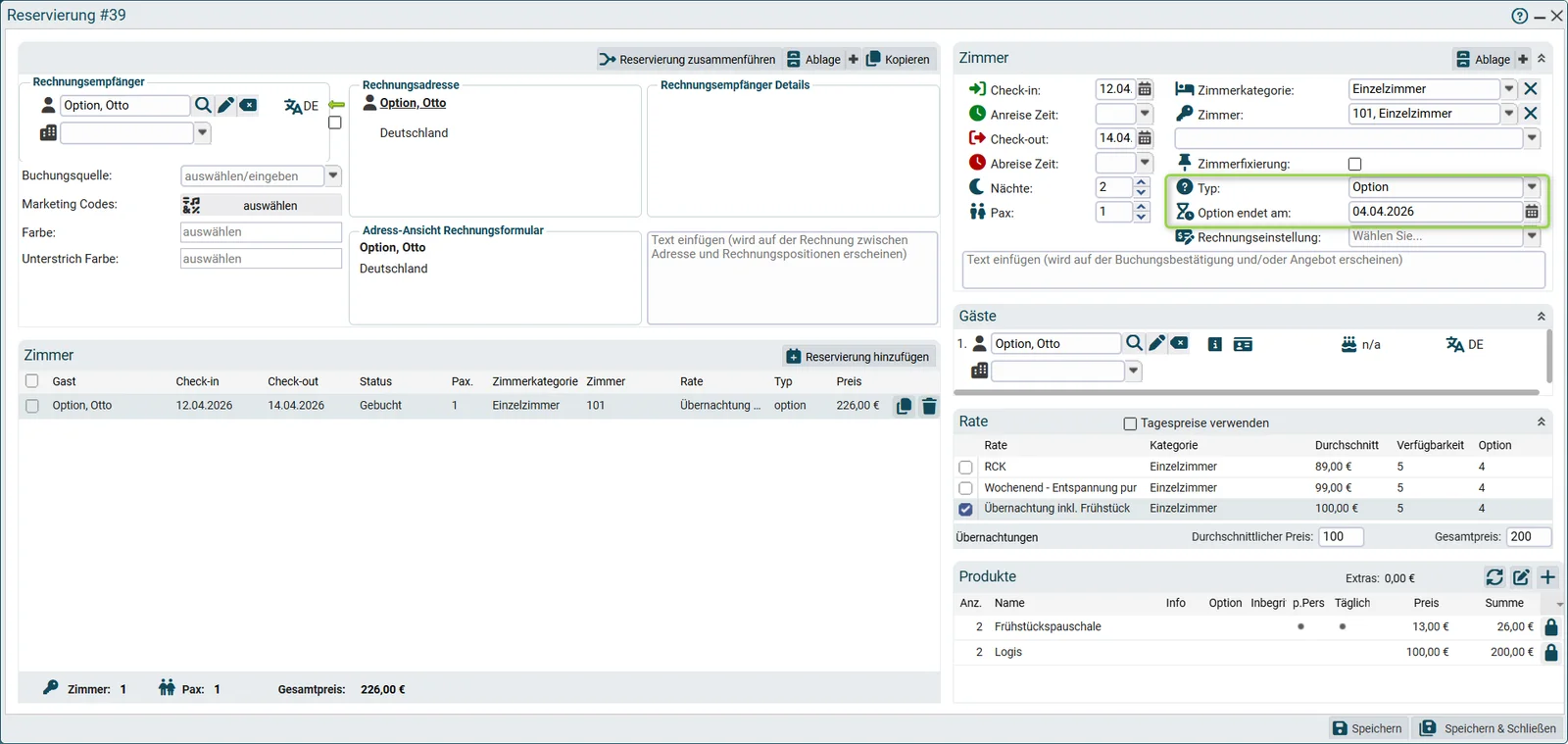Image resolution: width=1568 pixels, height=744 pixels.
Task: Open the Rechnungseinstellung dropdown
Action: (x=1532, y=236)
